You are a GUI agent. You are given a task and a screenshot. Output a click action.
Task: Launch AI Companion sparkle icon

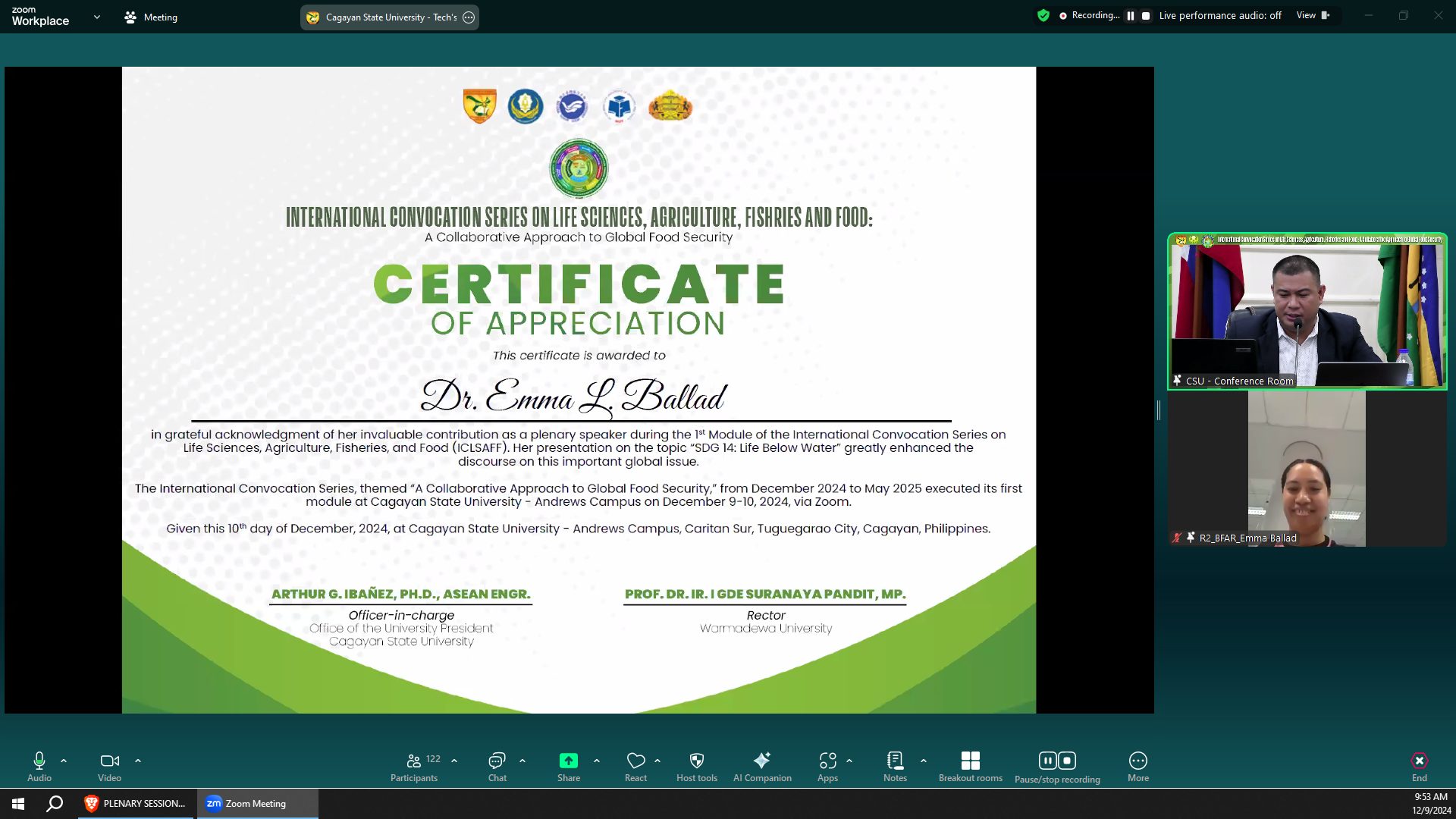[762, 761]
